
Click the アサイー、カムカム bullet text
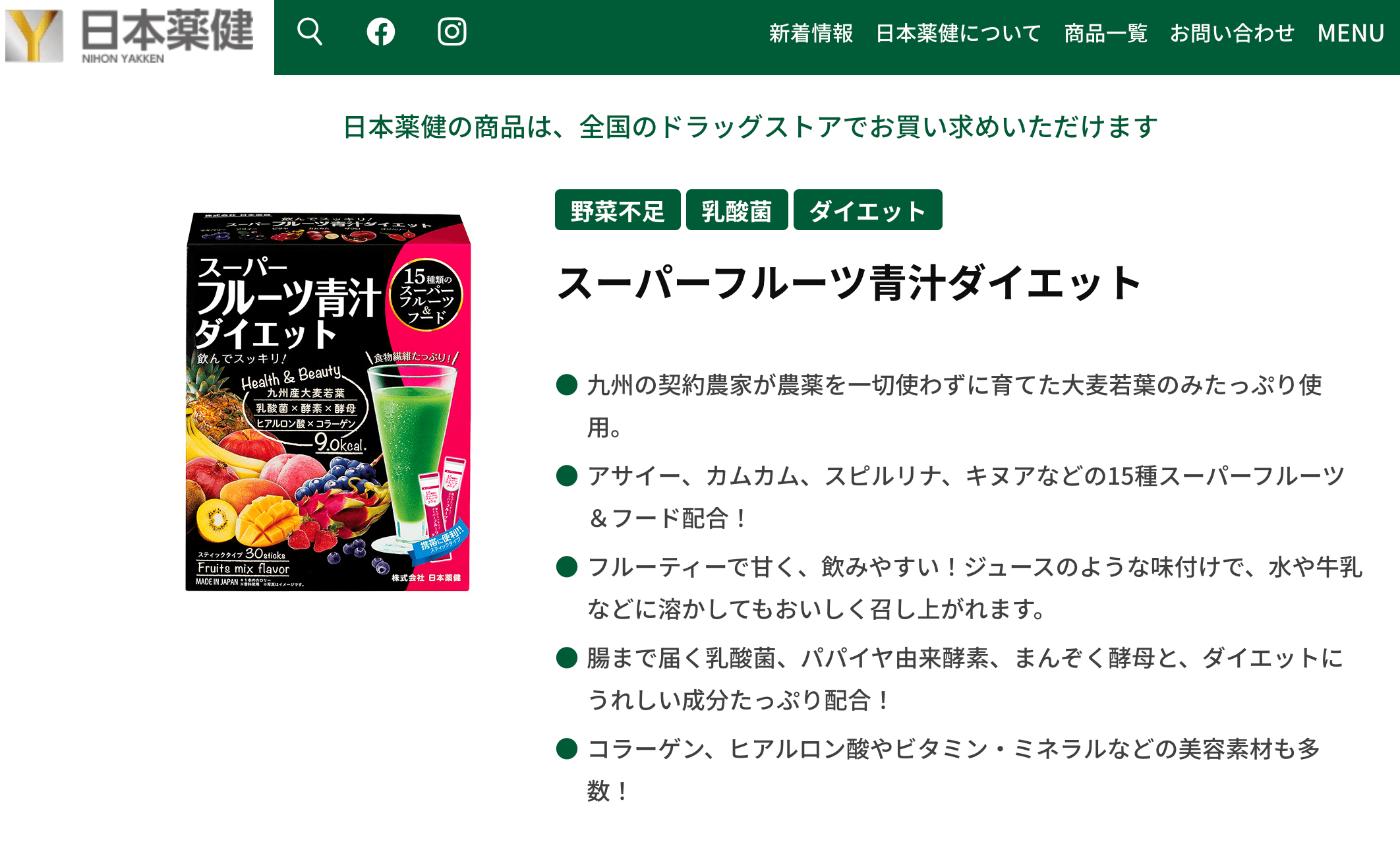coord(966,497)
